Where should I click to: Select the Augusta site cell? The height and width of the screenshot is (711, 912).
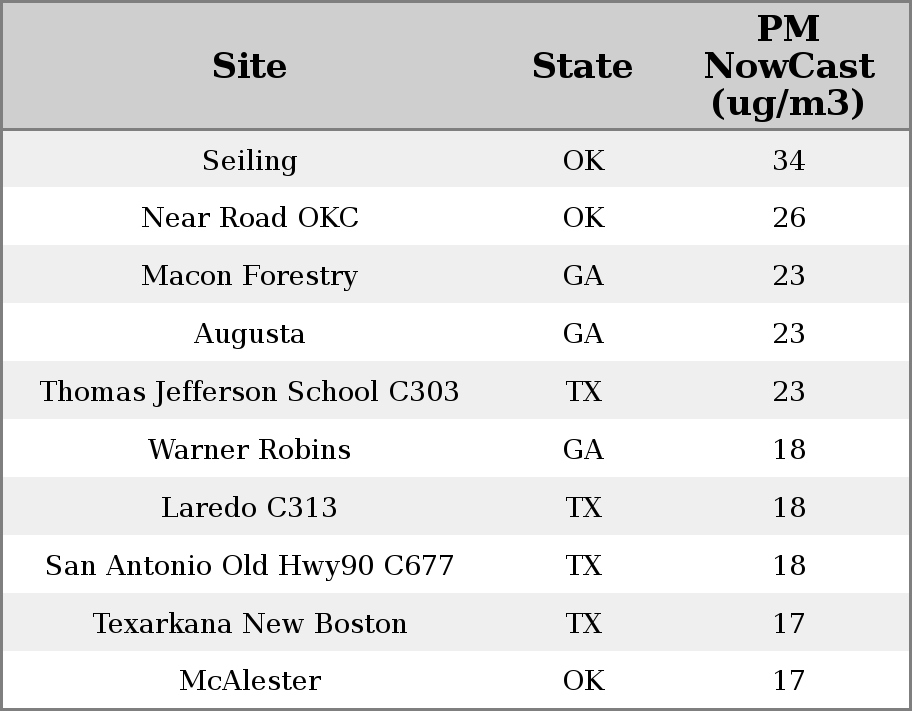coord(250,334)
